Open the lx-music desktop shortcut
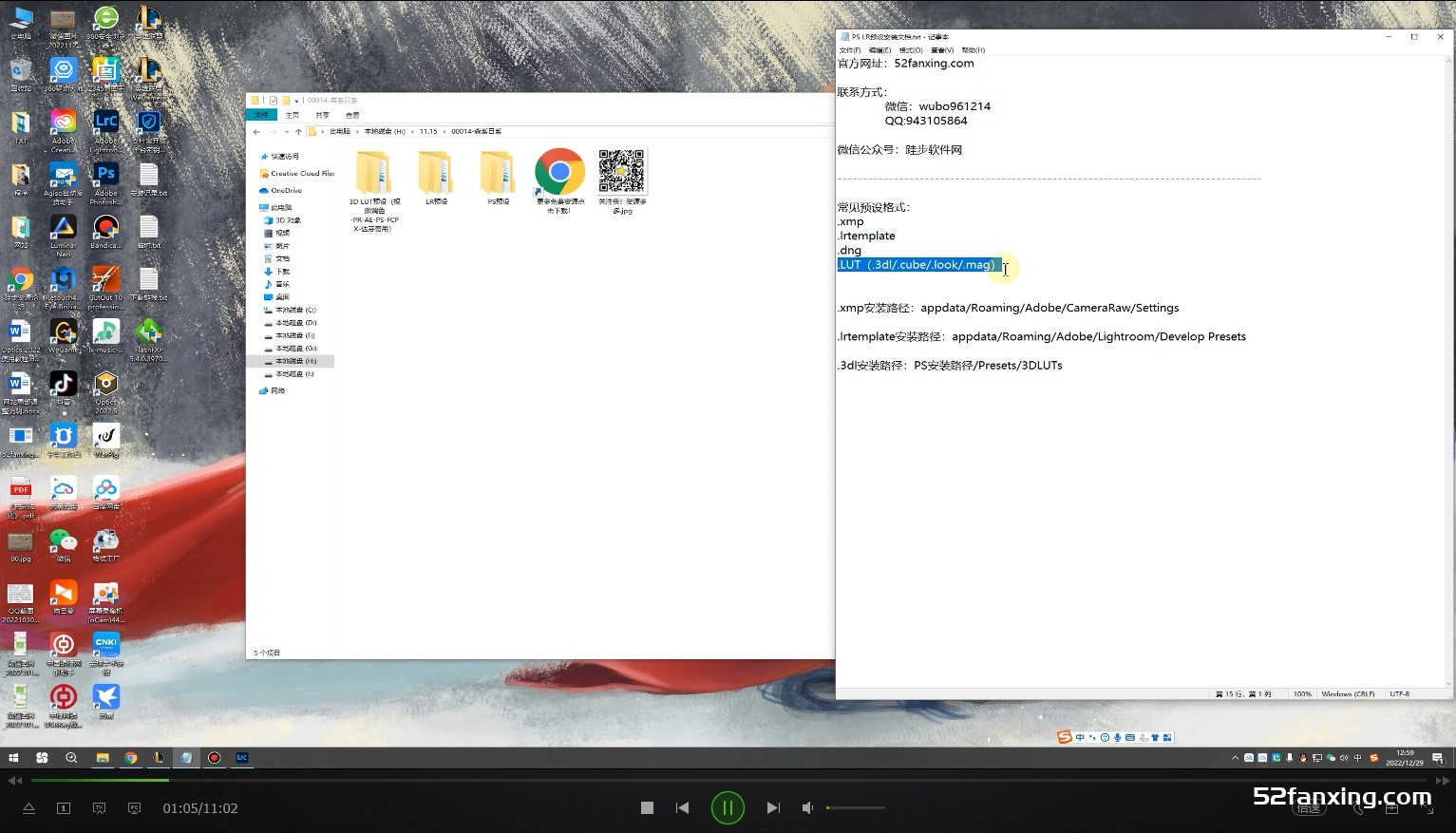Viewport: 1456px width, 833px height. (x=105, y=336)
